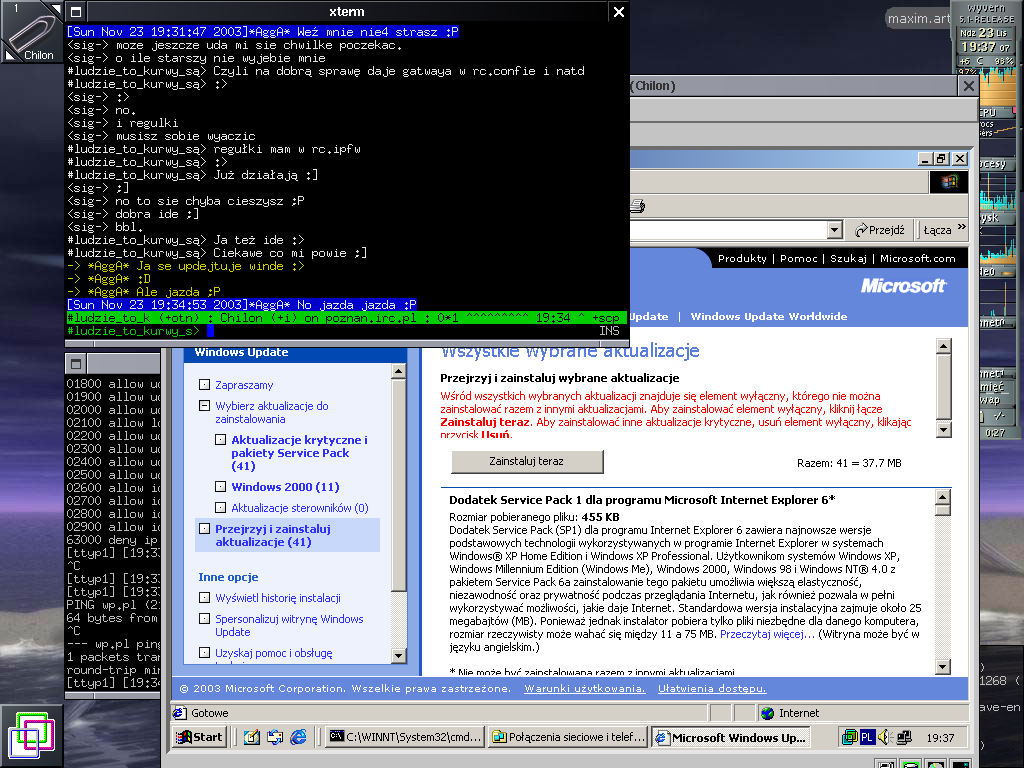Switch to the cmd.exe taskbar window
Image resolution: width=1024 pixels, height=768 pixels.
point(406,738)
